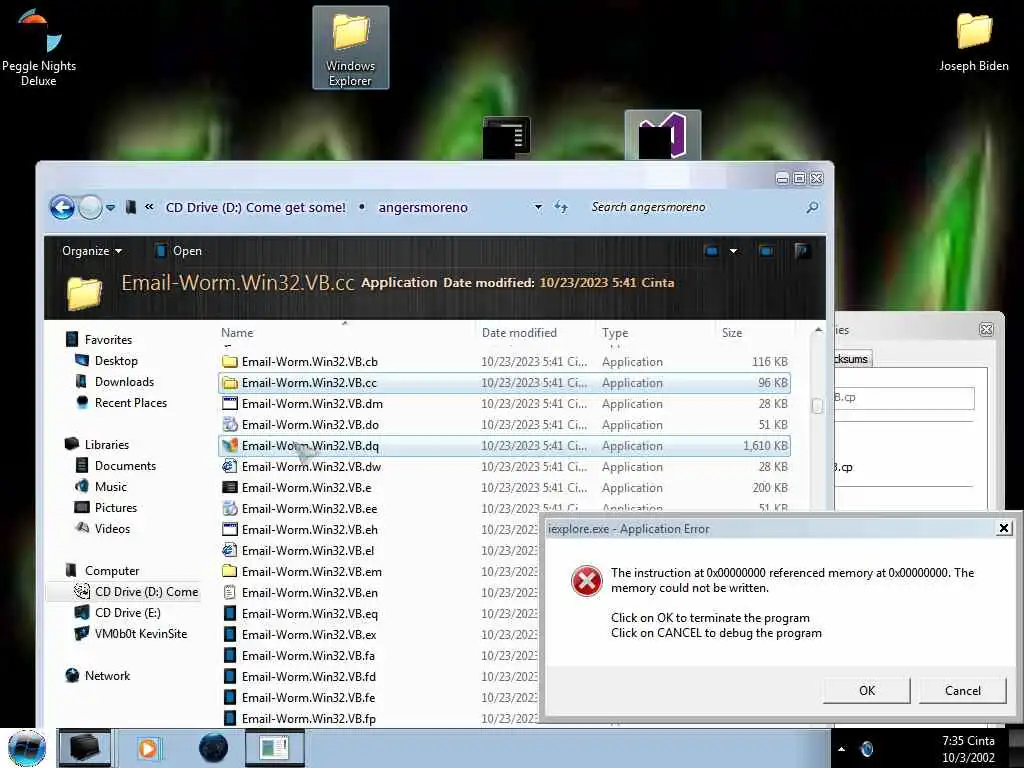Click the icon of Email-Worm.Win32.VB.dq
This screenshot has width=1024, height=768.
[x=230, y=445]
